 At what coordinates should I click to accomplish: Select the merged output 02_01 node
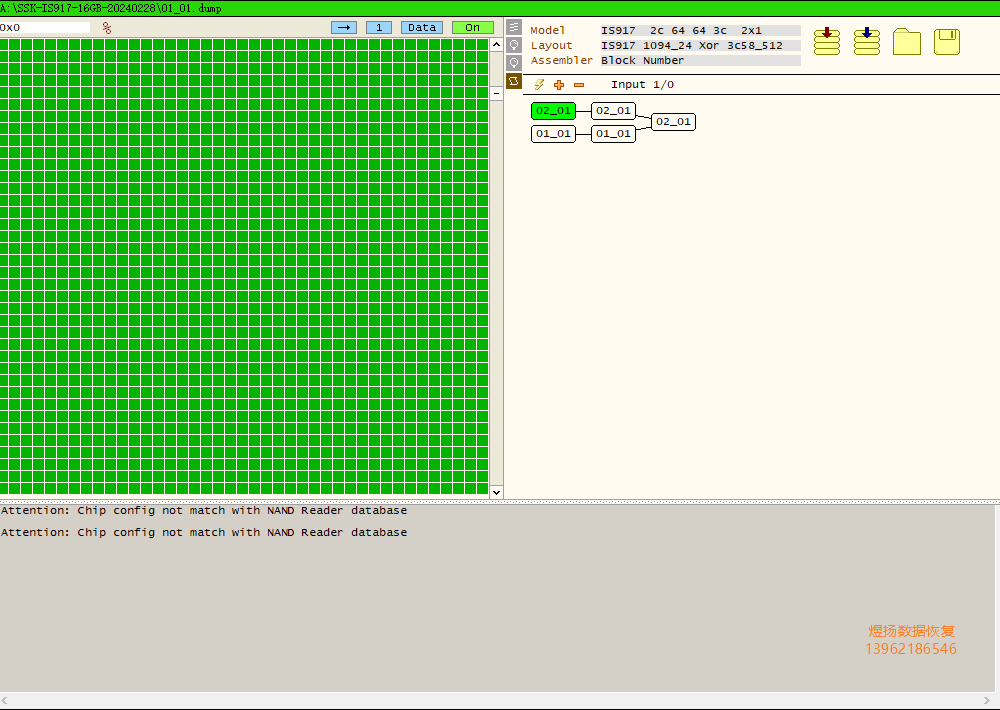point(673,122)
